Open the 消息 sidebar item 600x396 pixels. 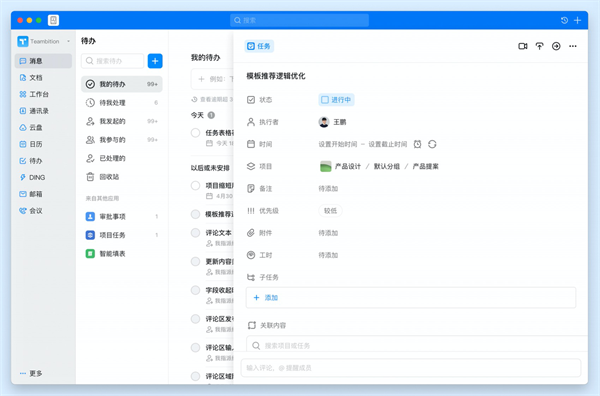coord(43,61)
